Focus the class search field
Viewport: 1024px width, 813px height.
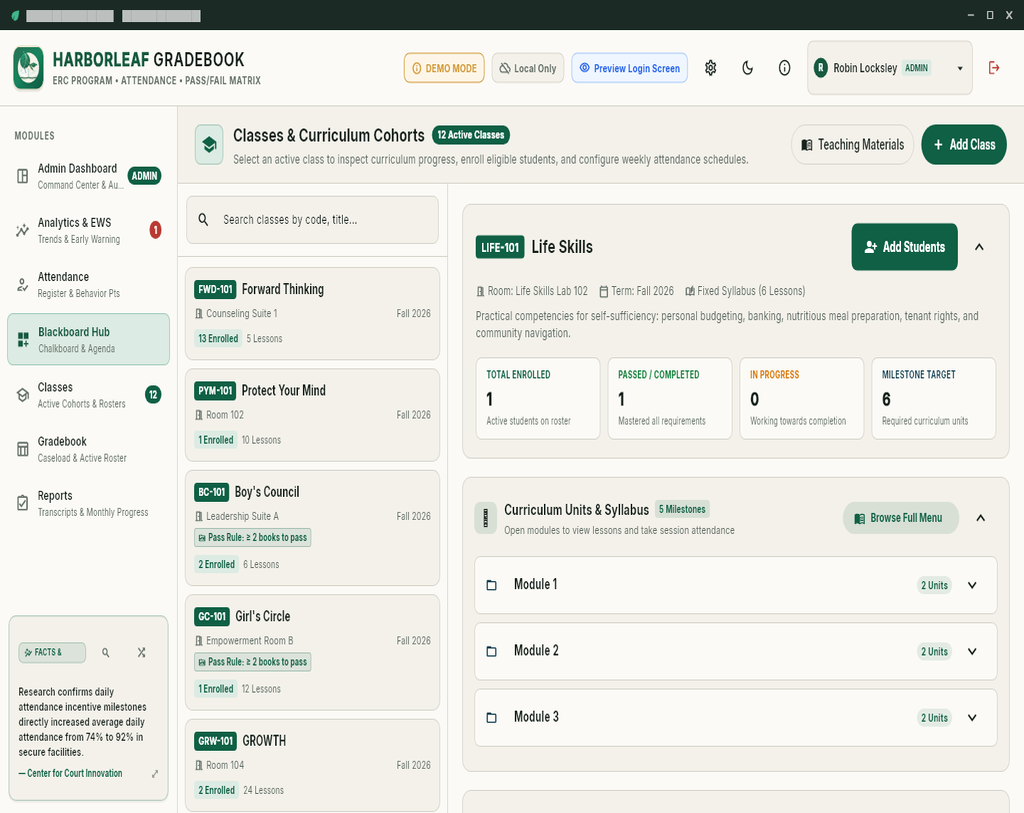(313, 220)
